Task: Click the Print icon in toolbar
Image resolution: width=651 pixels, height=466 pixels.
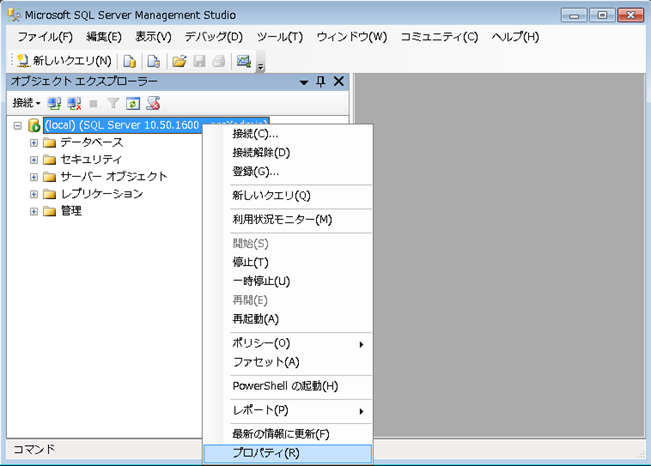Action: coord(218,61)
